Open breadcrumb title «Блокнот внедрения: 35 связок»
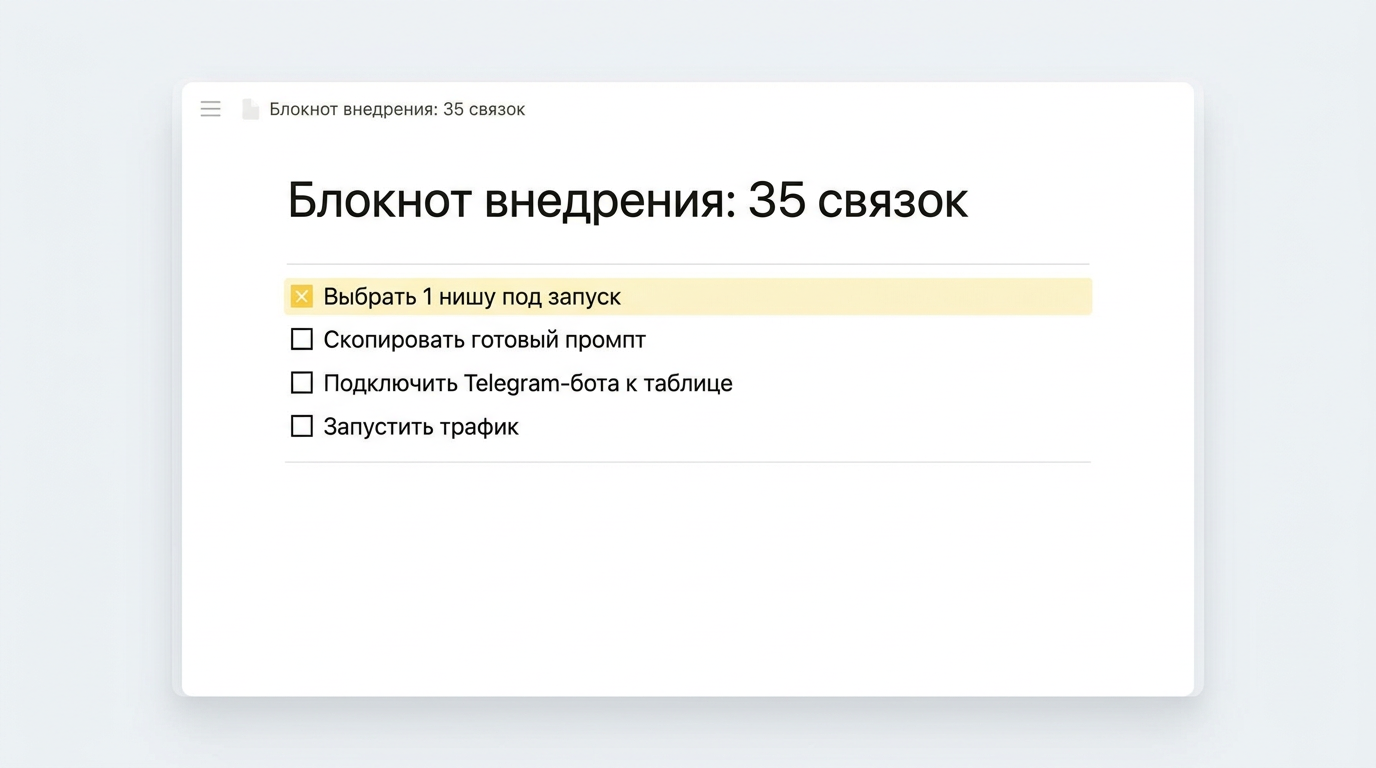Image resolution: width=1376 pixels, height=768 pixels. point(397,109)
